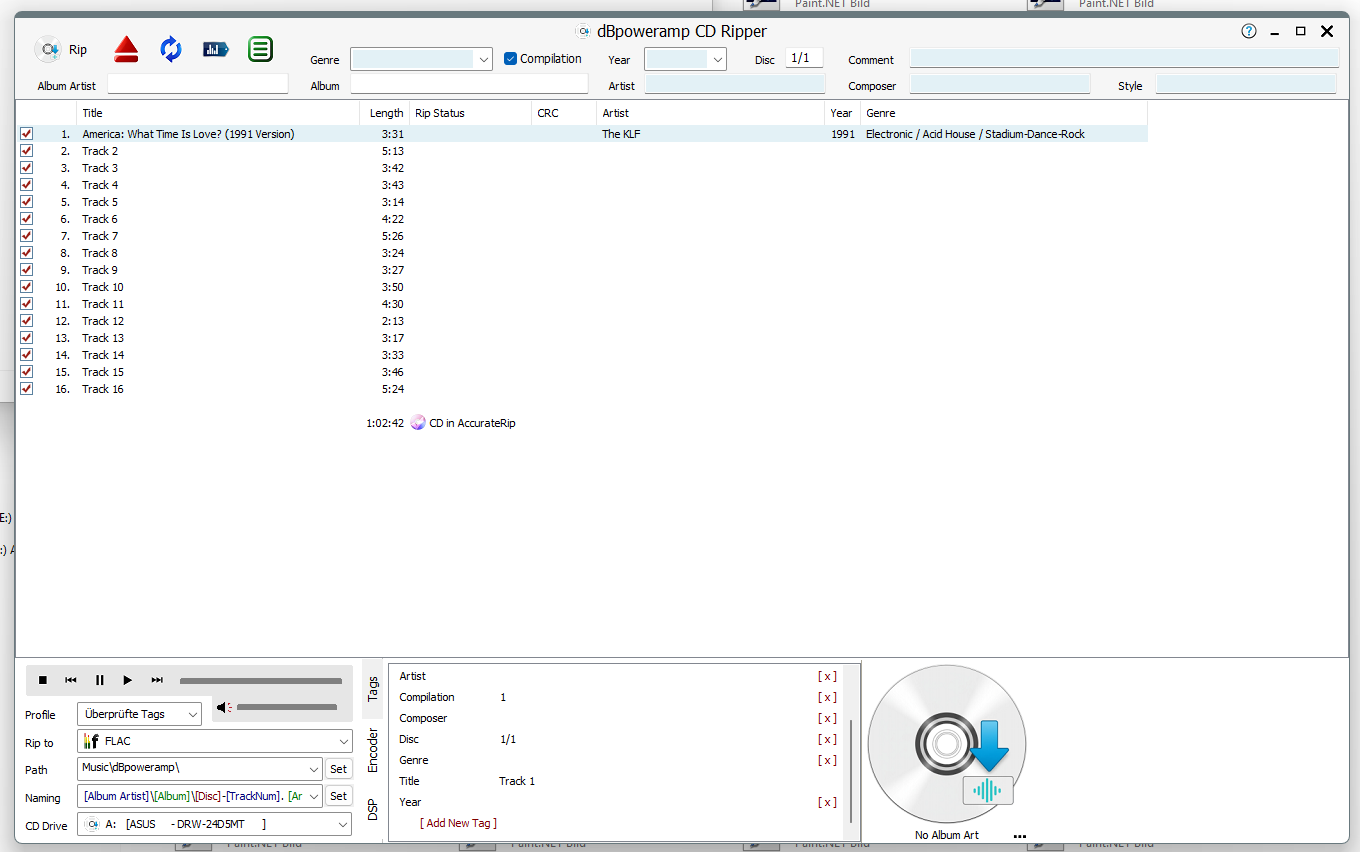The width and height of the screenshot is (1360, 852).
Task: Uncheck the Track 12 checkbox
Action: [26, 321]
